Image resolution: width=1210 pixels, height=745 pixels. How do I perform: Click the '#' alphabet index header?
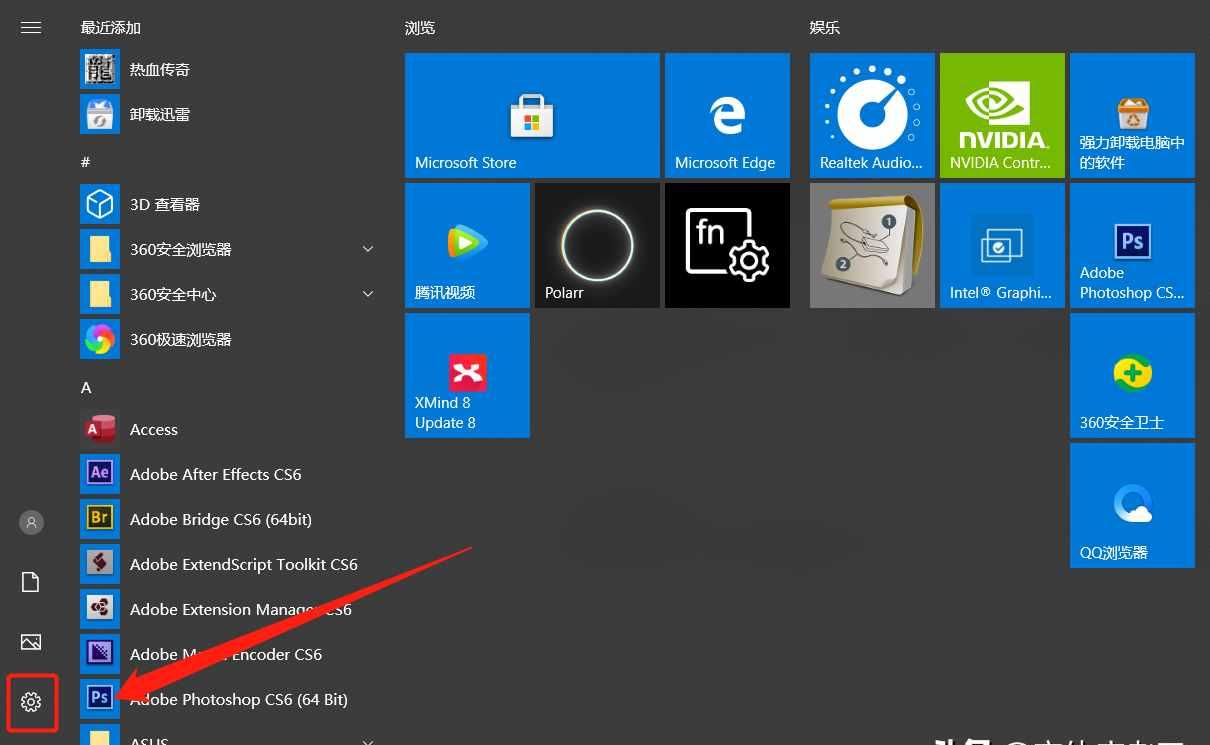(x=86, y=162)
